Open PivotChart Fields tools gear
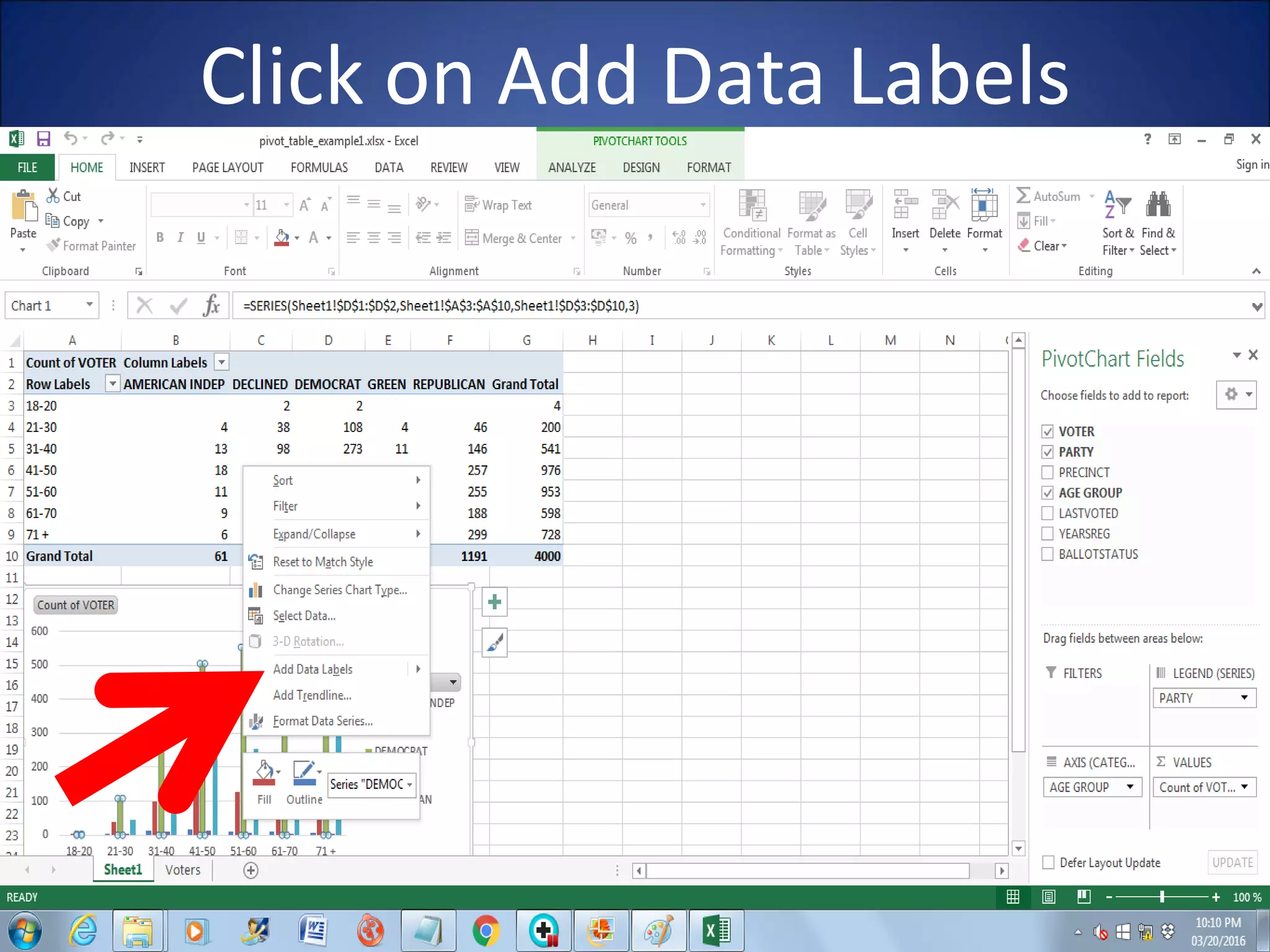 (x=1237, y=394)
